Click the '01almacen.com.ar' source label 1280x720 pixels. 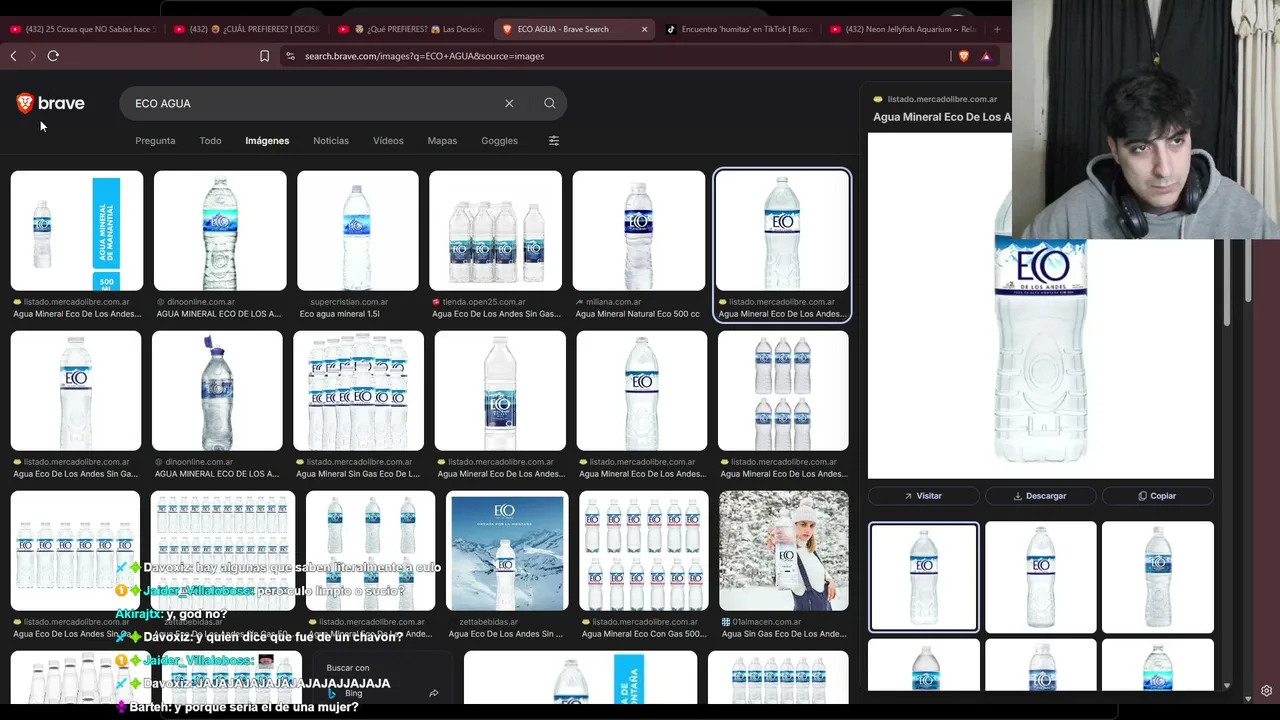[768, 622]
